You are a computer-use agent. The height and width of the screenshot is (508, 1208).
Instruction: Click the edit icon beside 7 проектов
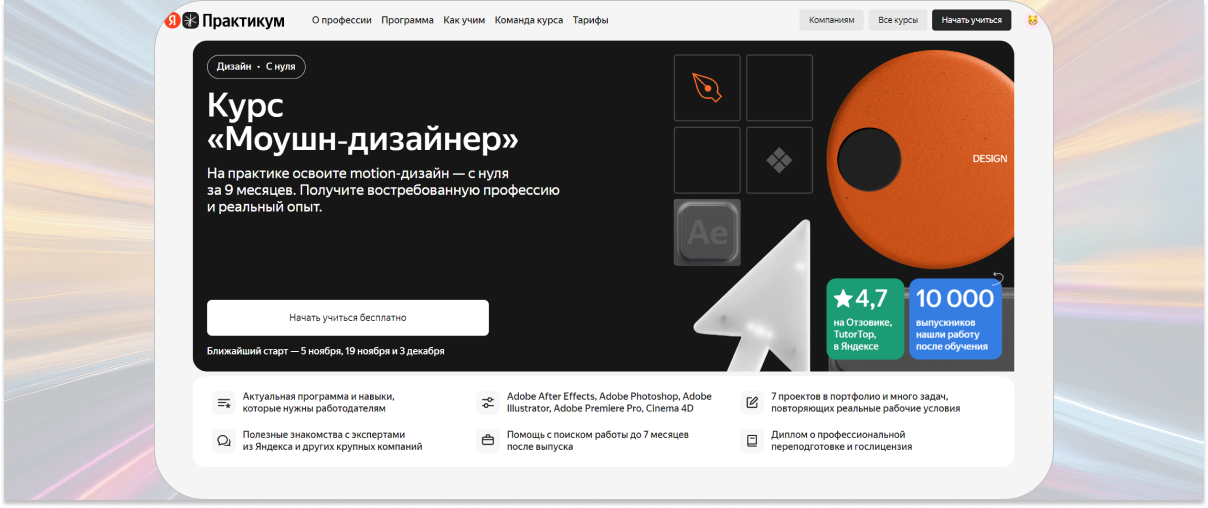pyautogui.click(x=752, y=403)
